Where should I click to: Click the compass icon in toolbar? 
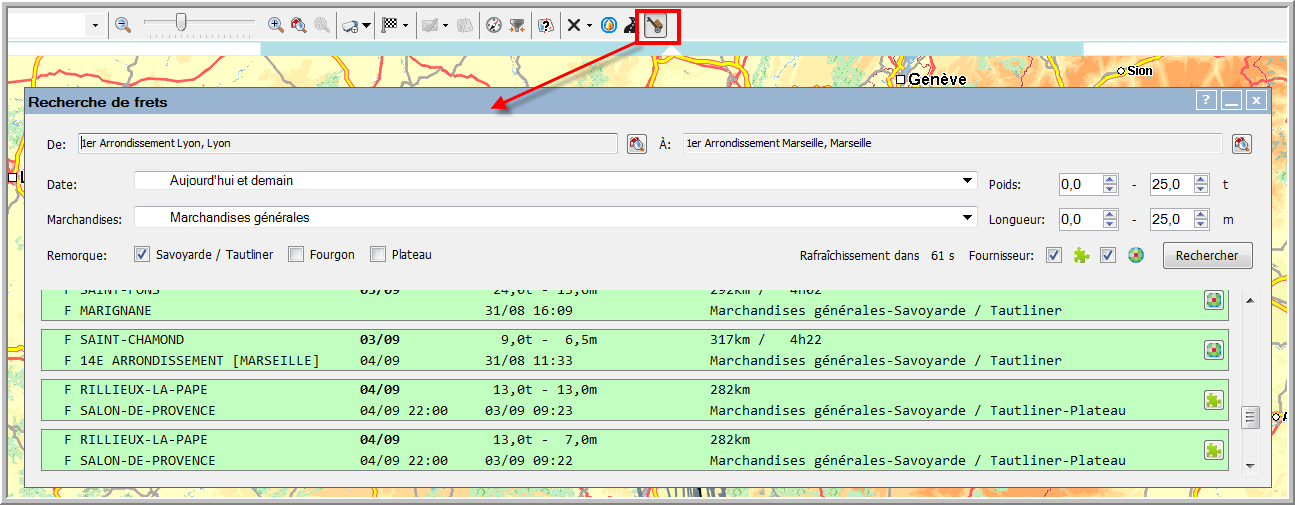[x=493, y=25]
